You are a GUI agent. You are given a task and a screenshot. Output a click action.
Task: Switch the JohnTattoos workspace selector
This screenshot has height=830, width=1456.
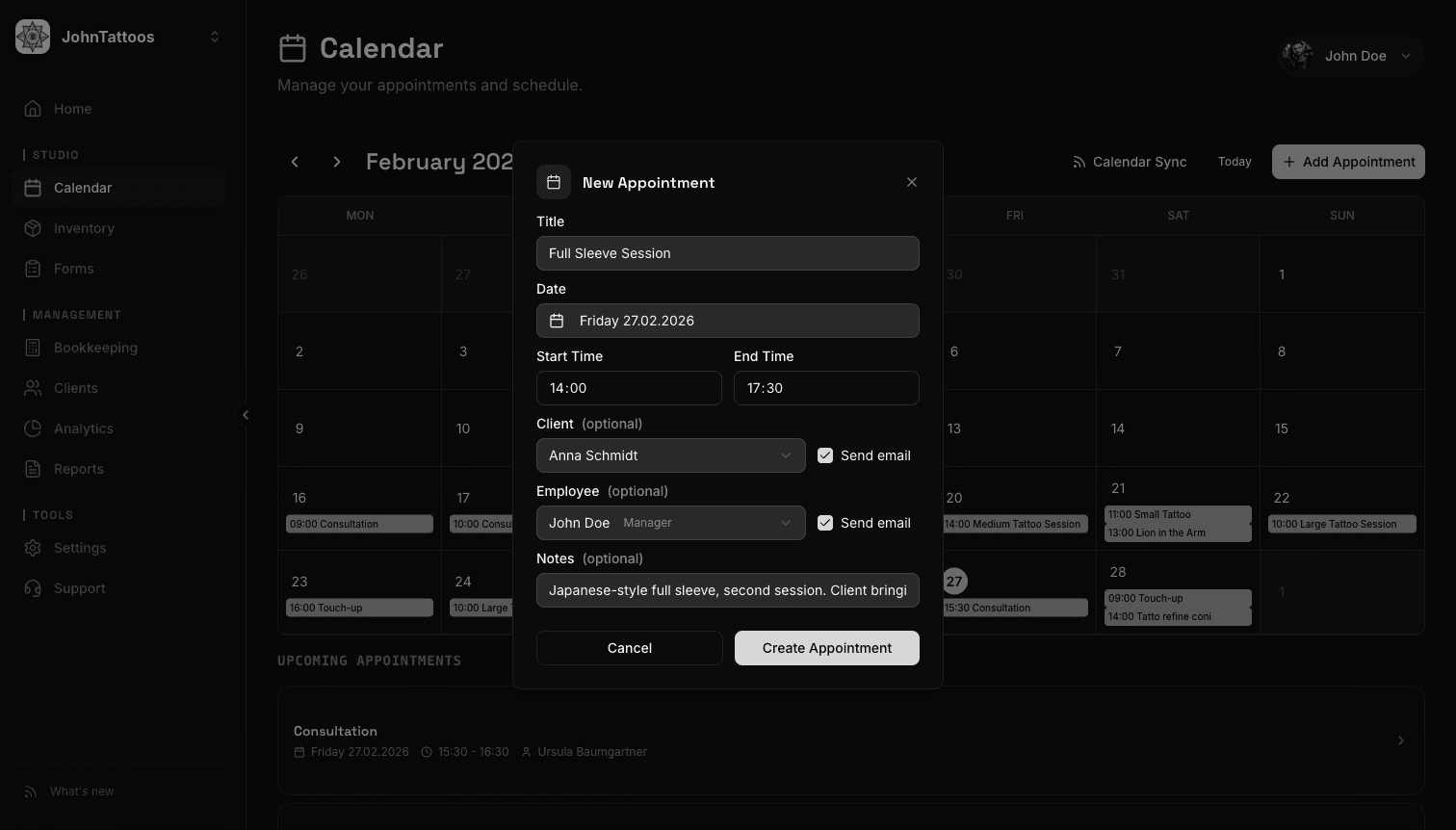[x=214, y=37]
